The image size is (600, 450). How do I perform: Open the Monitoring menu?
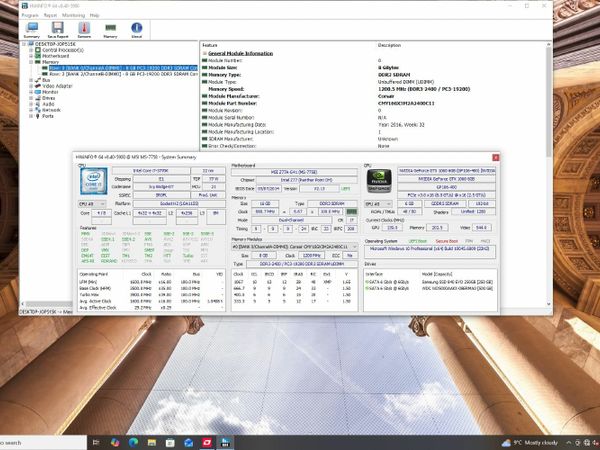tap(71, 16)
